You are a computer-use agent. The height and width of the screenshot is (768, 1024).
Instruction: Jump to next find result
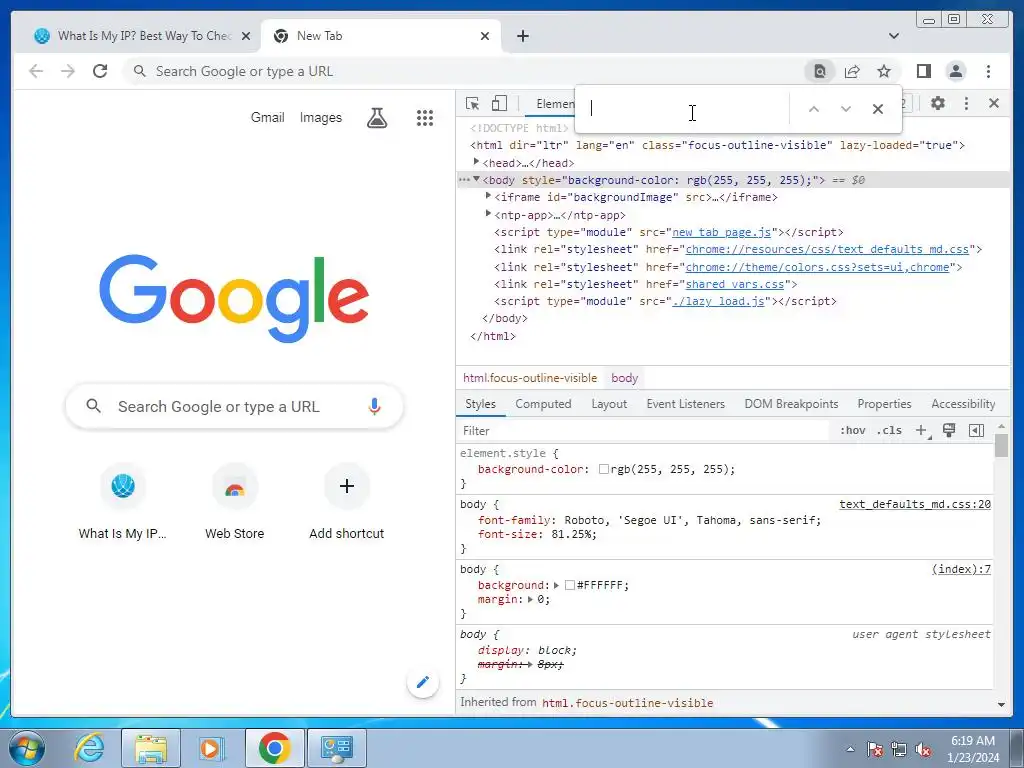(x=846, y=109)
